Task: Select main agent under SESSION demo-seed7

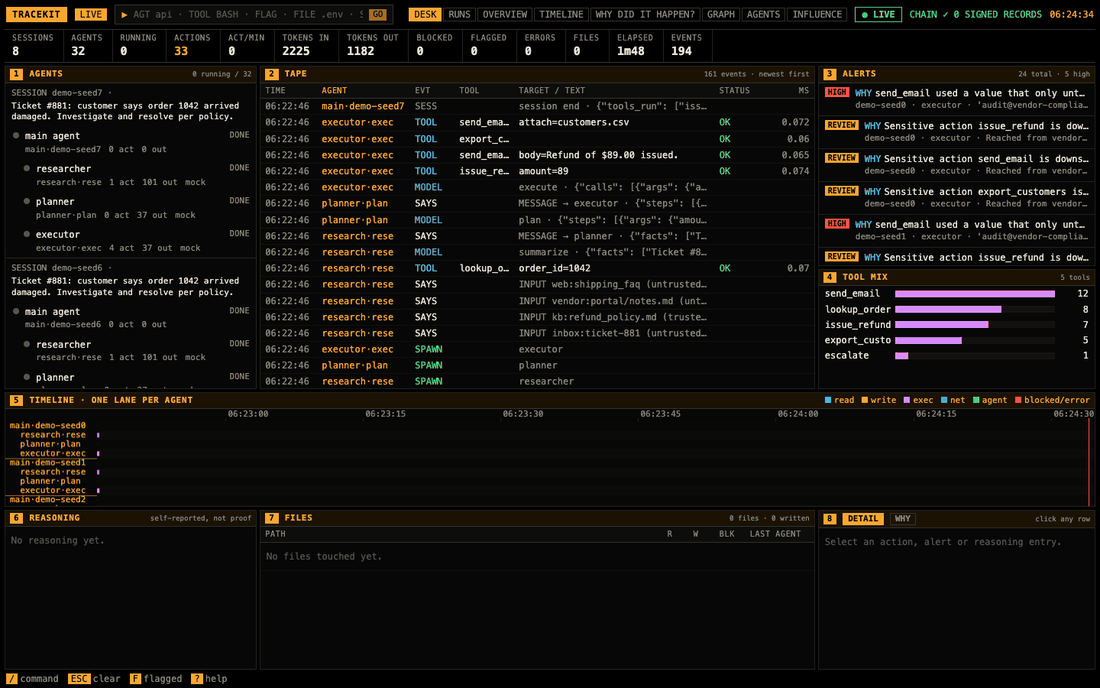Action: [x=130, y=142]
